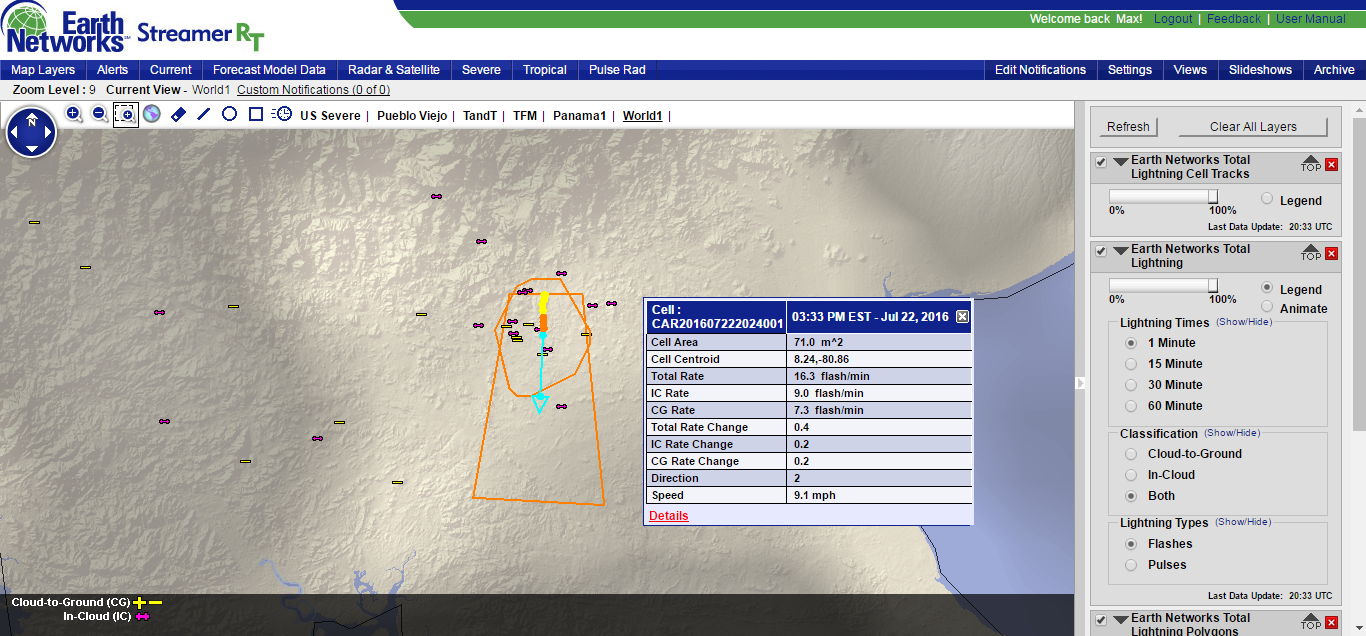Image resolution: width=1366 pixels, height=636 pixels.
Task: Open the Slideshows menu
Action: pyautogui.click(x=1260, y=70)
